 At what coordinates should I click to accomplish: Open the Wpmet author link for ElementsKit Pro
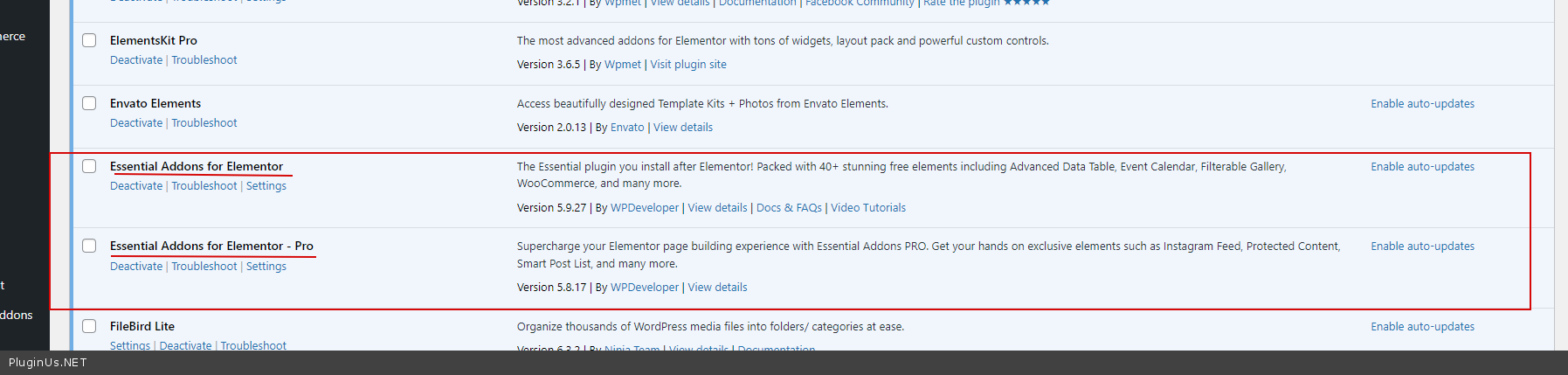tap(623, 65)
